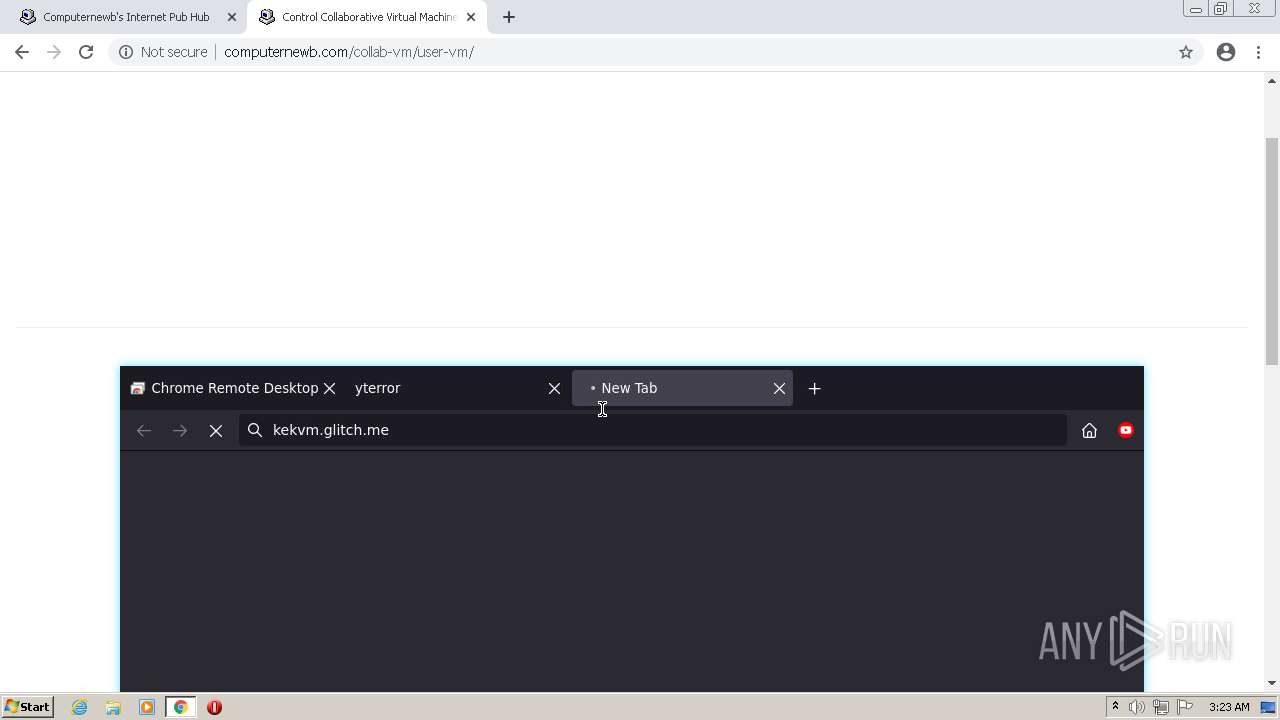Image resolution: width=1280 pixels, height=720 pixels.
Task: Click the page vertical scrollbar thumb
Action: pos(1272,251)
